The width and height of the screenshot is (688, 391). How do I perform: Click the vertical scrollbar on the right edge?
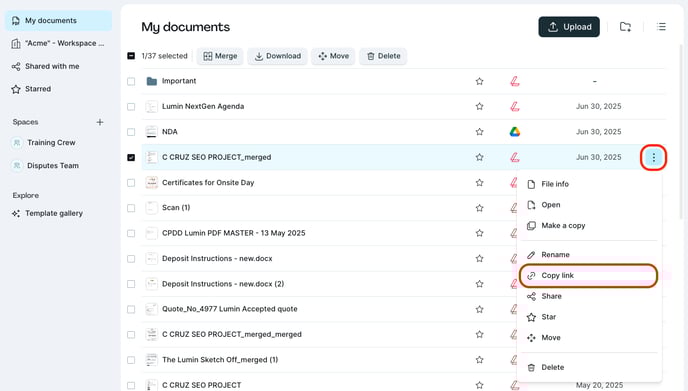682,132
